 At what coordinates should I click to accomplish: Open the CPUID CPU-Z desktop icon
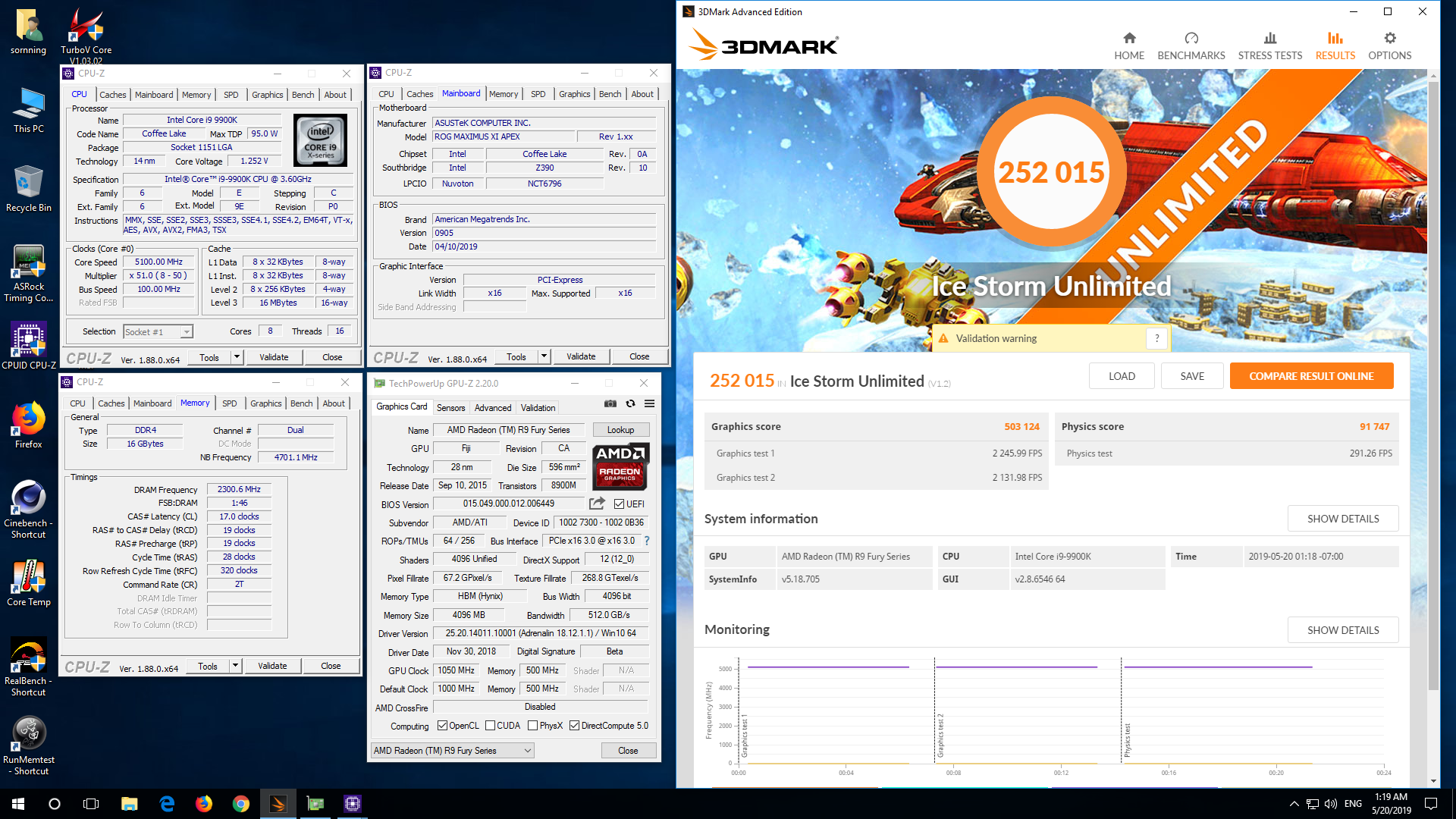(x=29, y=346)
